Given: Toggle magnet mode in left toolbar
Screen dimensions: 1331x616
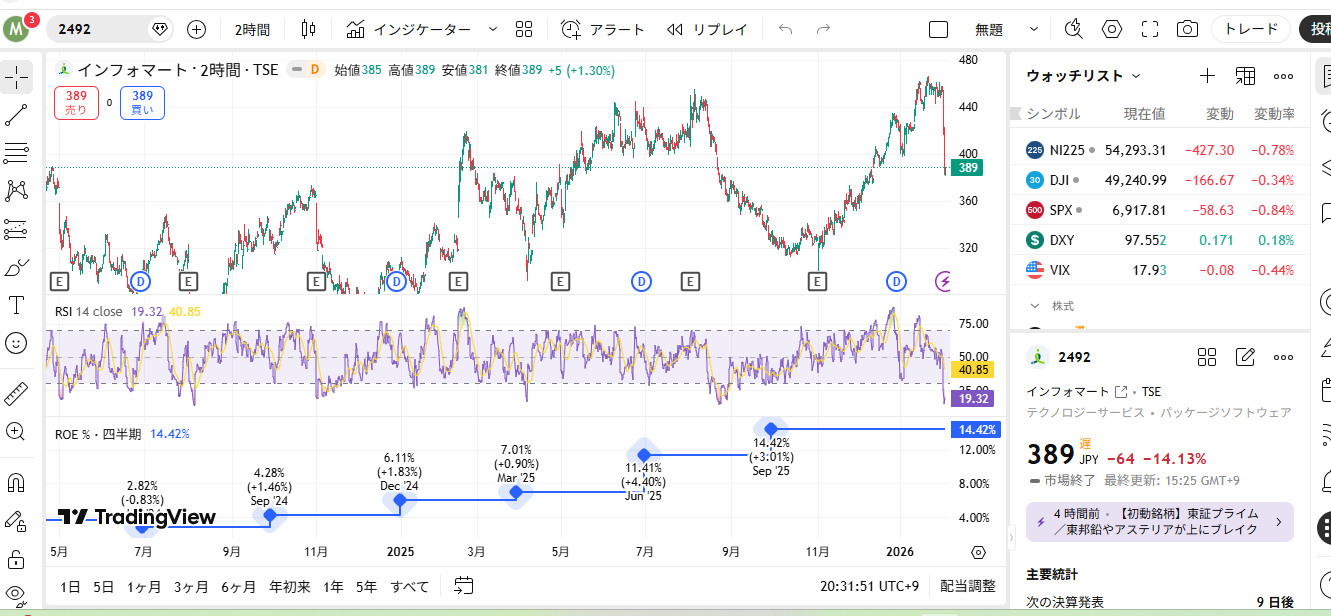Looking at the screenshot, I should coord(16,483).
